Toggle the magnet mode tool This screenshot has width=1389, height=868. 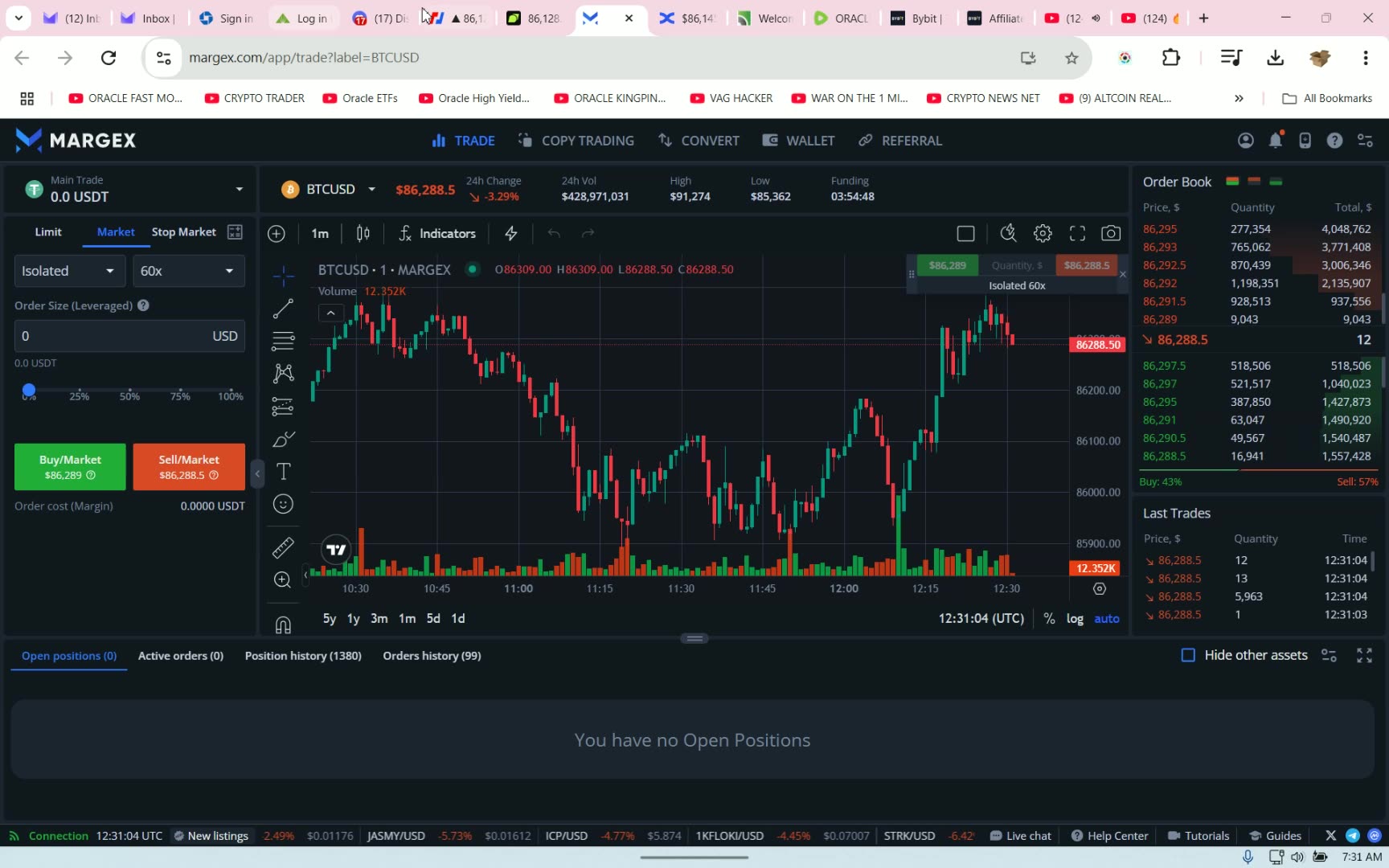[283, 624]
